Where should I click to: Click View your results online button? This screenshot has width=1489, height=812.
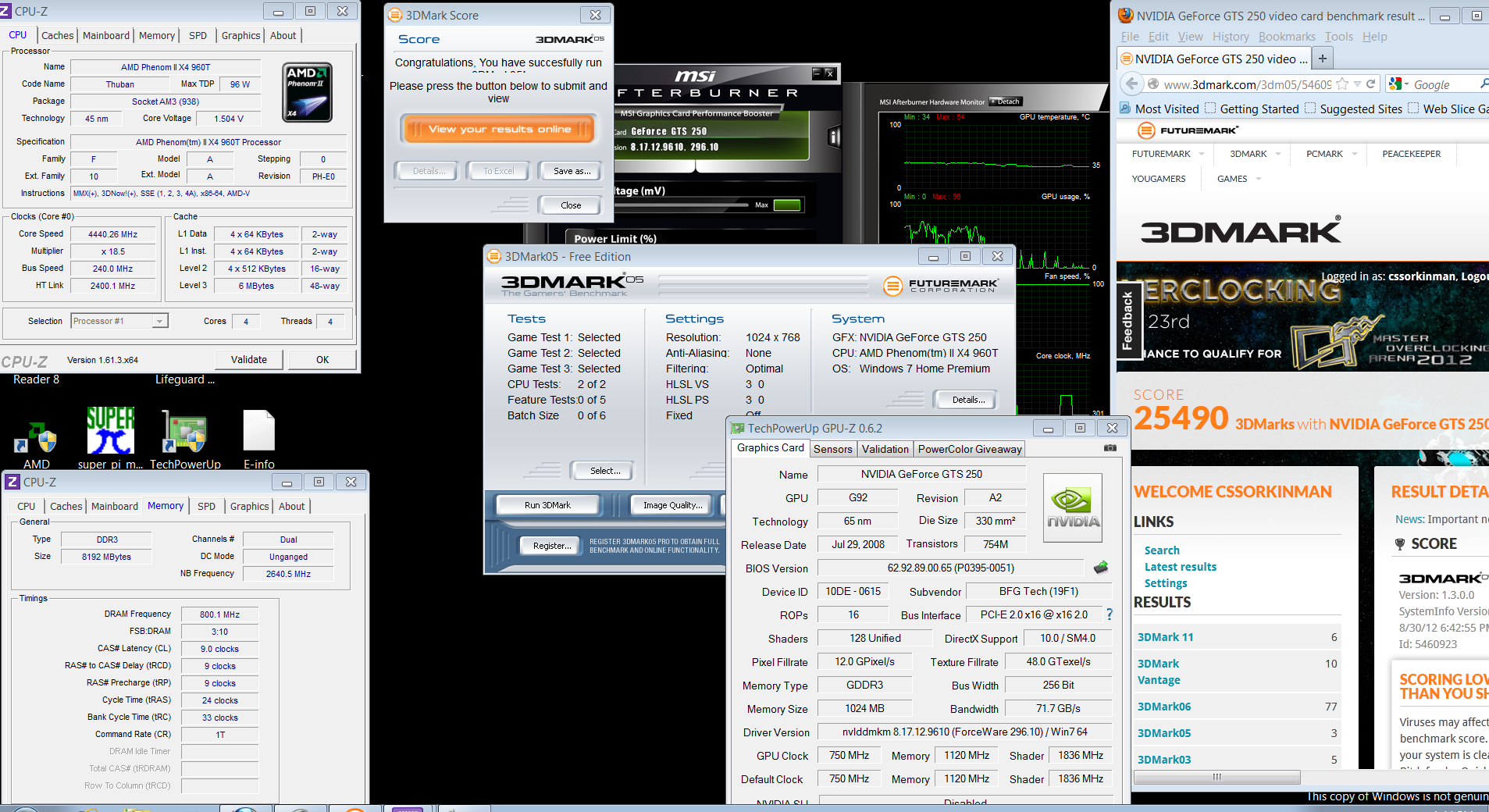[499, 130]
